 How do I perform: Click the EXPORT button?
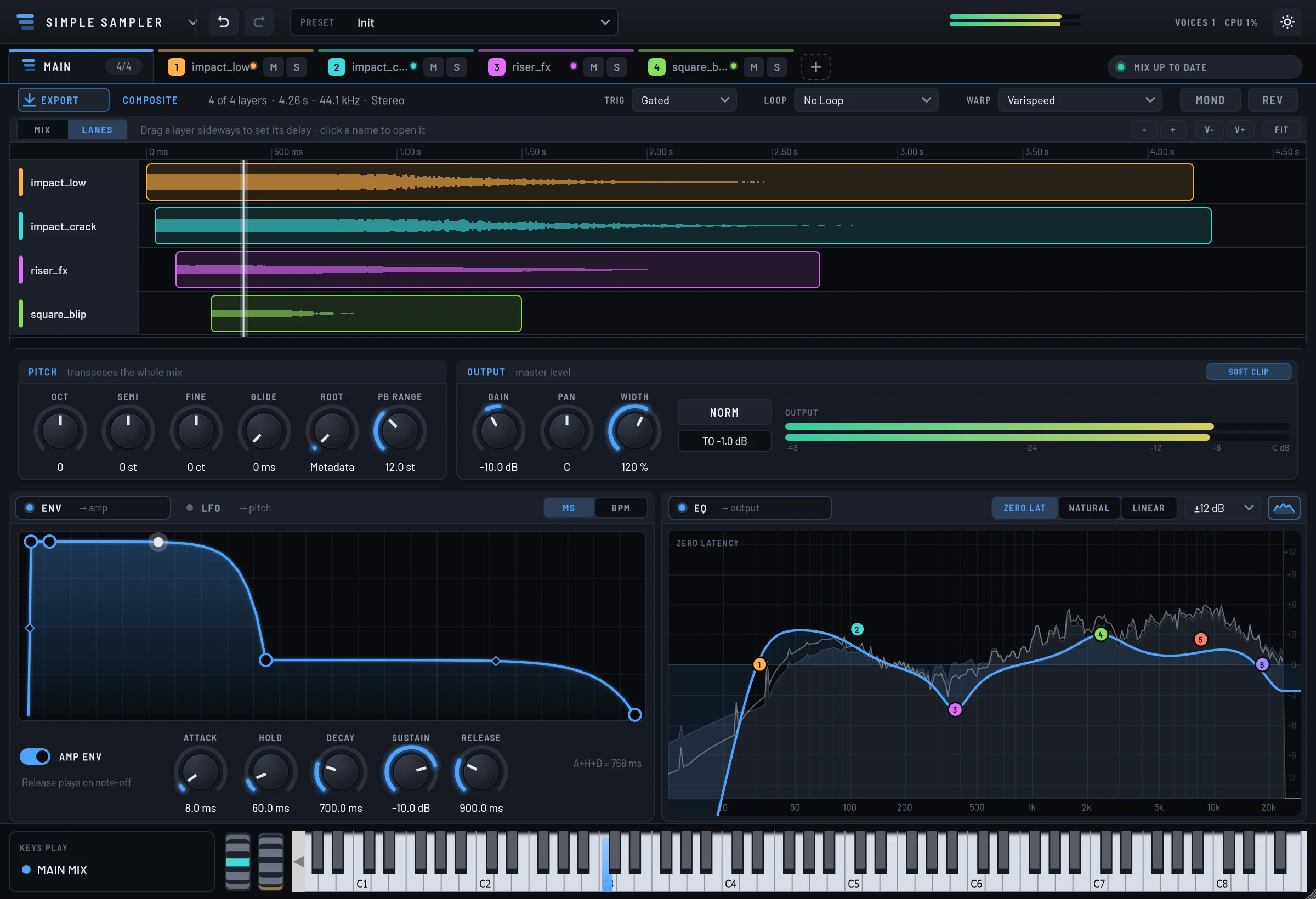63,100
